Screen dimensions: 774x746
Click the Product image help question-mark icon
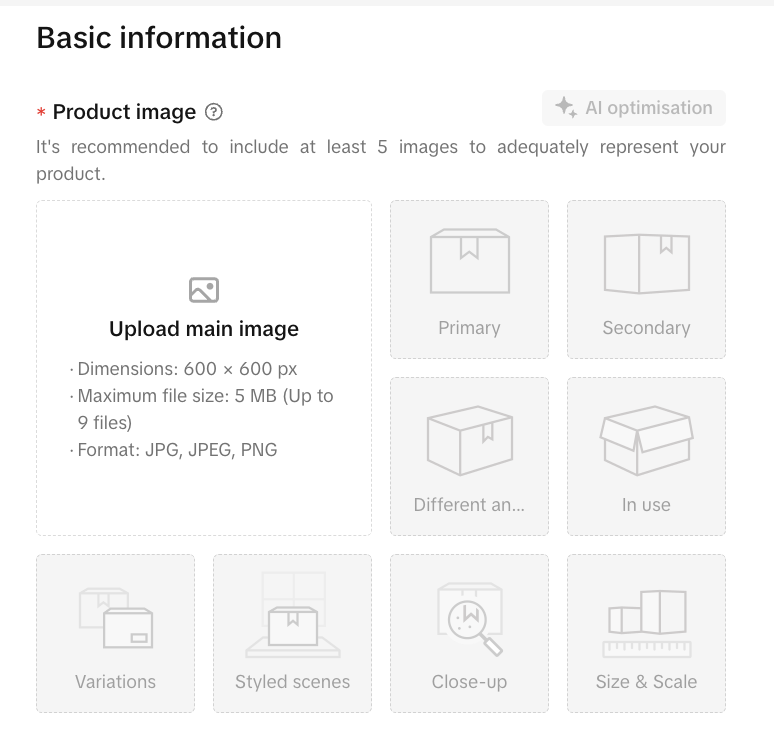click(213, 112)
